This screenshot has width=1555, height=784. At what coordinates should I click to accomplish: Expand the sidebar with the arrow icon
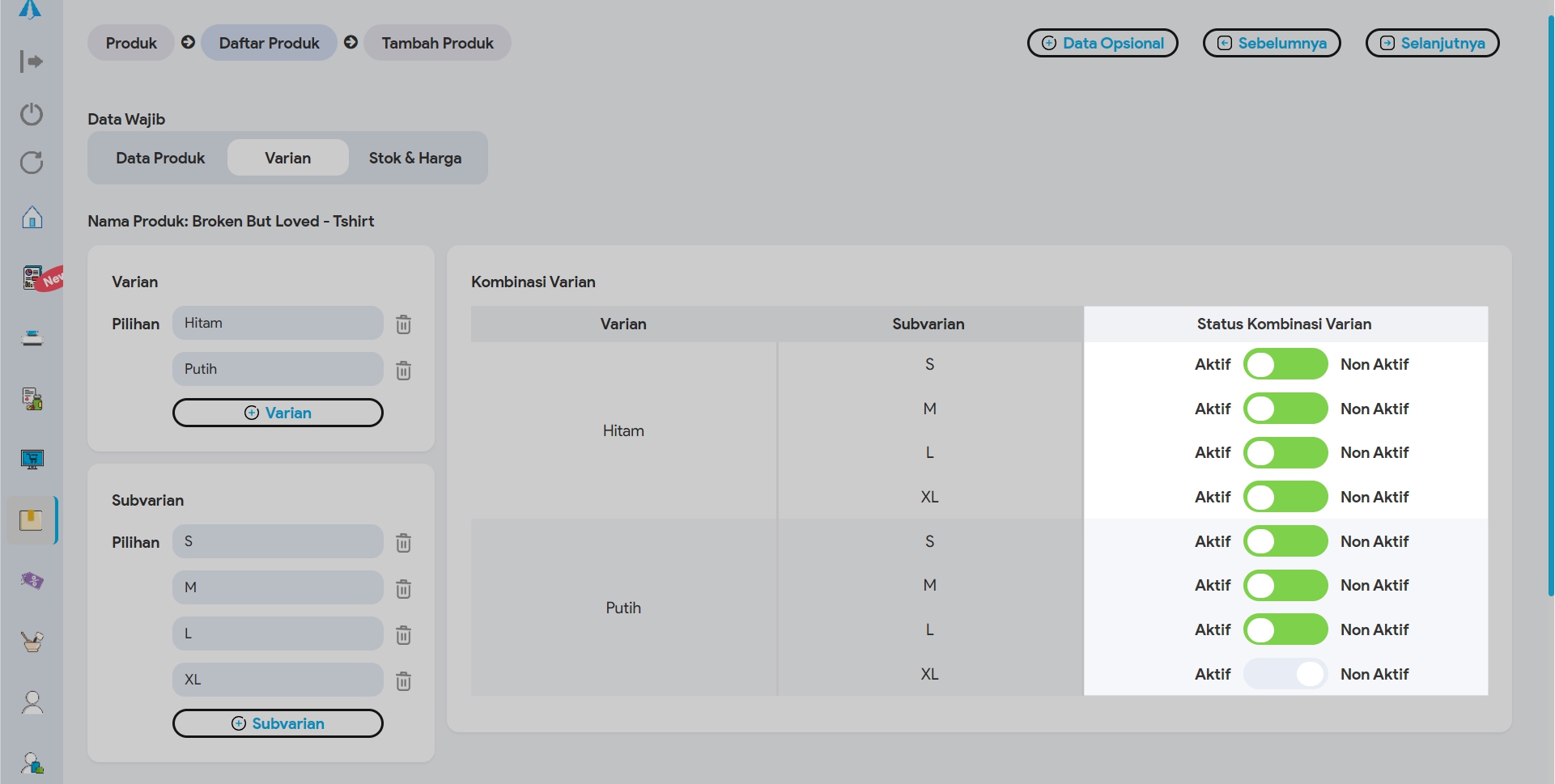(x=32, y=61)
